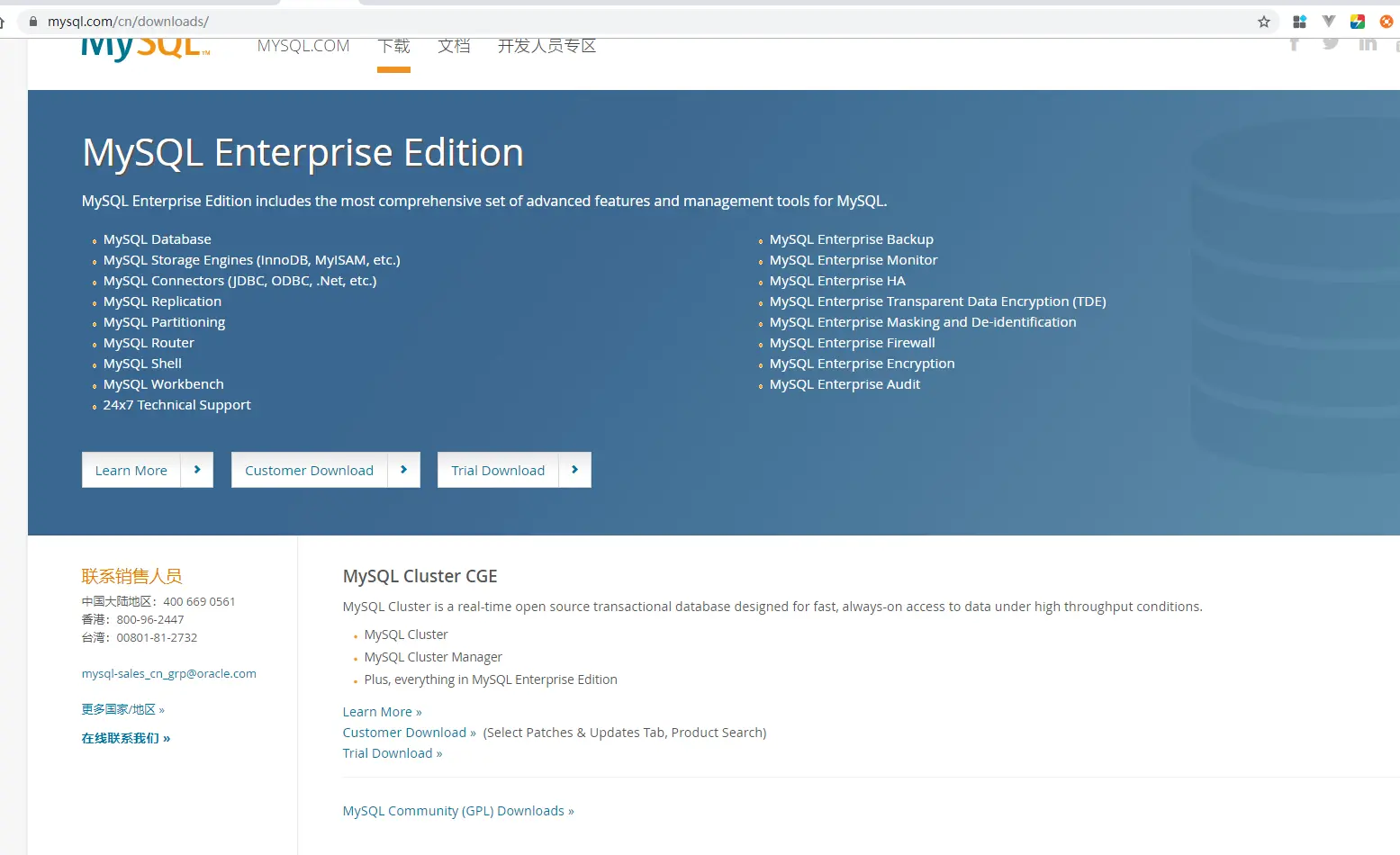Click the padlock site-security icon
This screenshot has height=855, width=1400.
pos(33,22)
